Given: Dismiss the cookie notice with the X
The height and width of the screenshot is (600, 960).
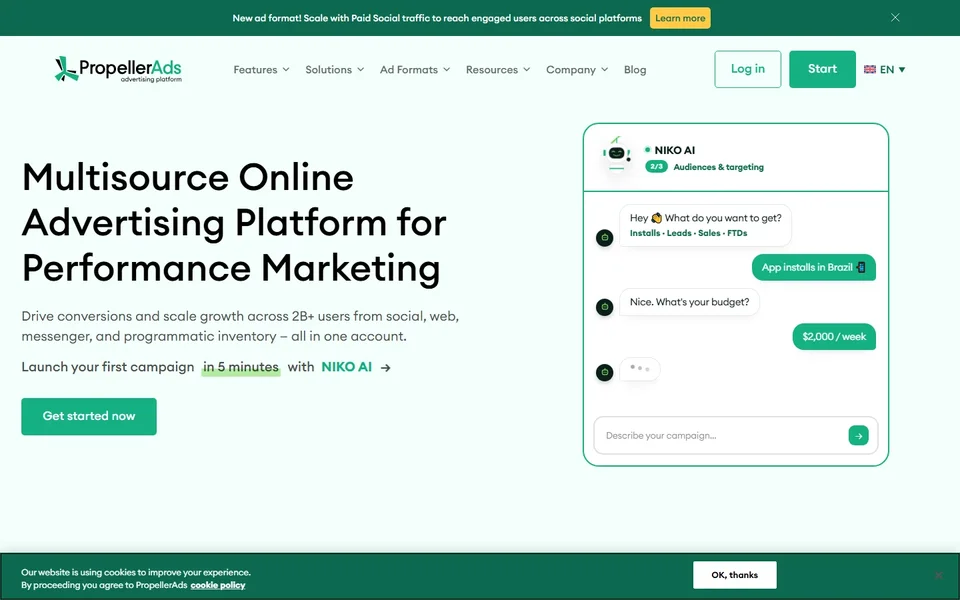Looking at the screenshot, I should (939, 576).
